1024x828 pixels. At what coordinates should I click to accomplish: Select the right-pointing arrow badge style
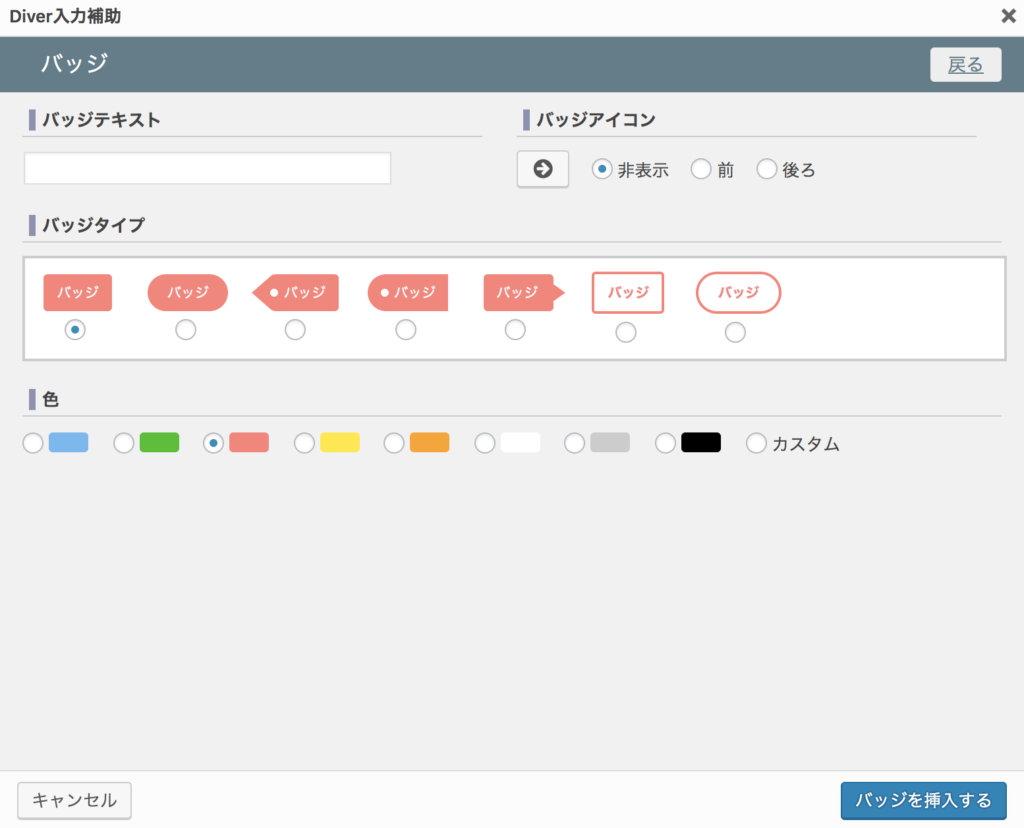pos(515,330)
